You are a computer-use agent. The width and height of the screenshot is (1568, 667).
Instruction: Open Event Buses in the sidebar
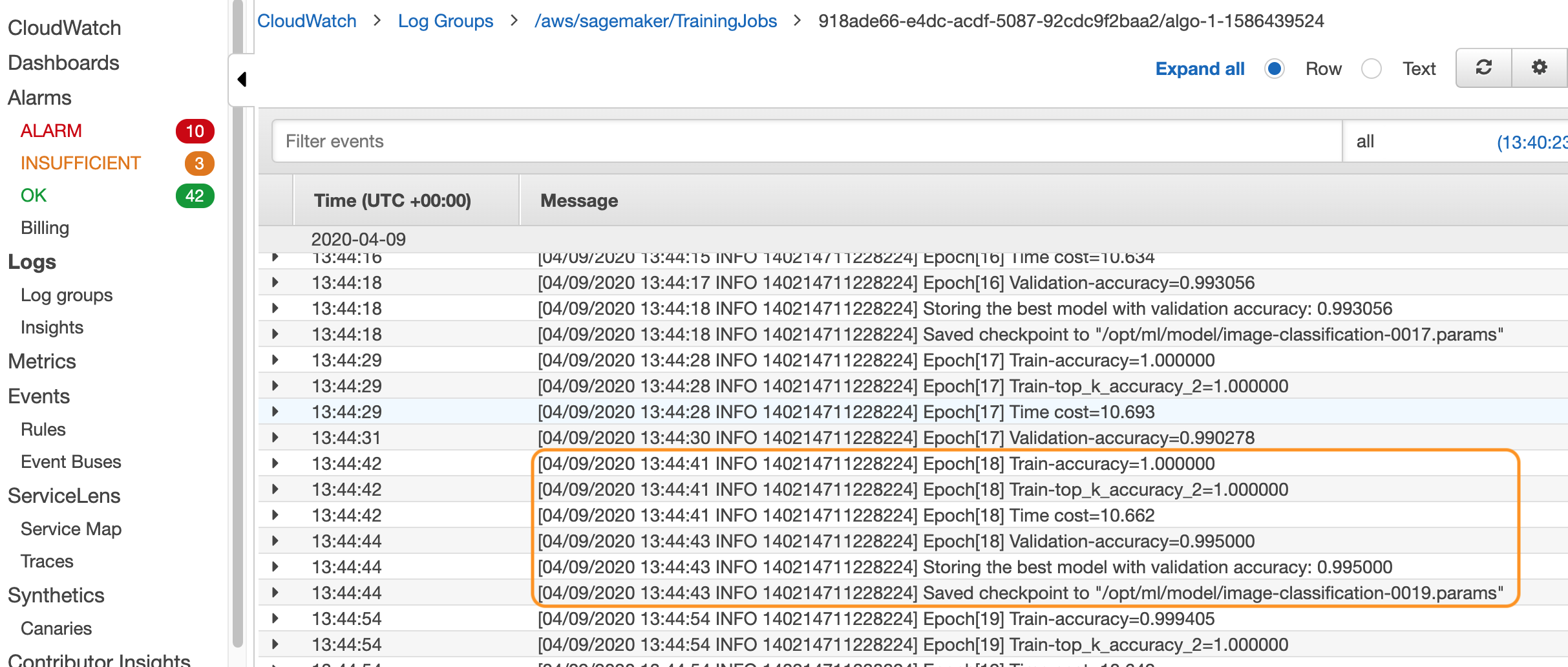click(71, 461)
